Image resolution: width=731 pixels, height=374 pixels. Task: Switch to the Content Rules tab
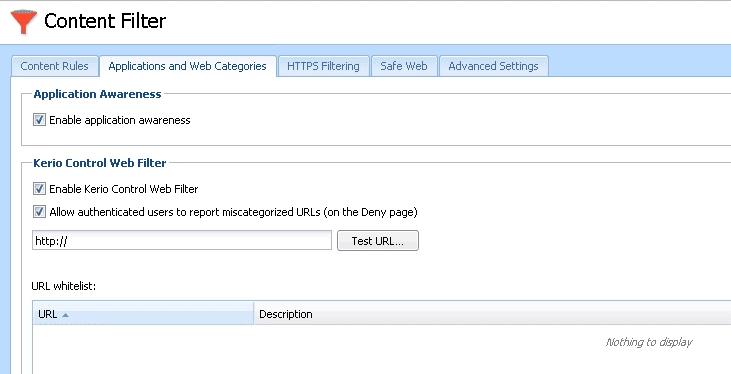pos(55,66)
